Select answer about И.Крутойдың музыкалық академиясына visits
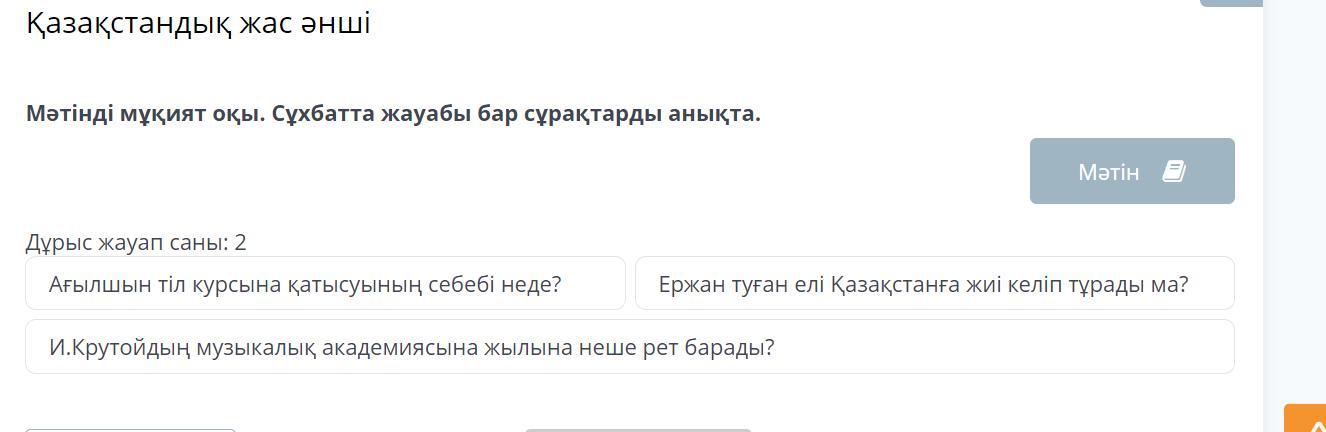Viewport: 1326px width, 432px height. (x=630, y=347)
